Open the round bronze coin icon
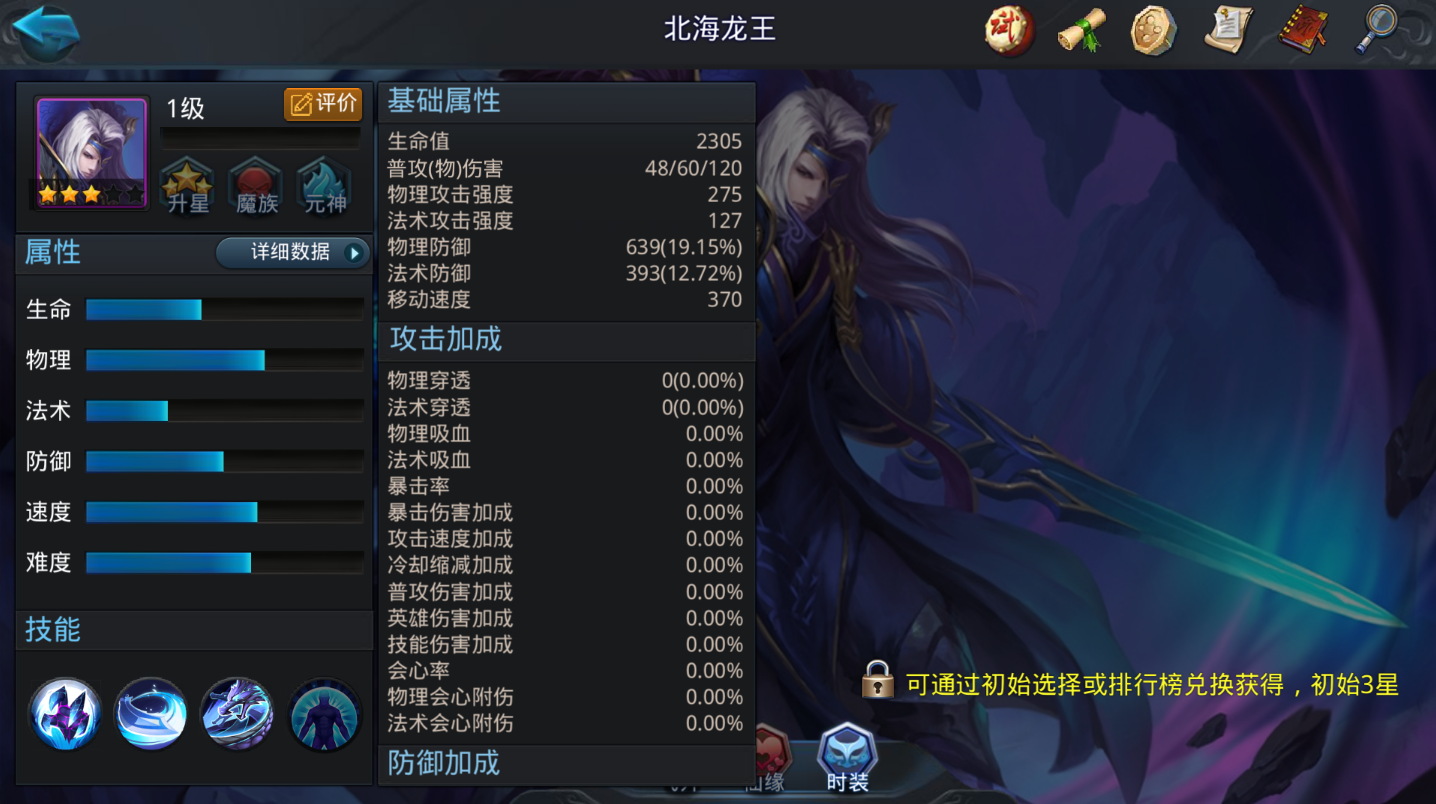The image size is (1436, 804). [x=1153, y=30]
